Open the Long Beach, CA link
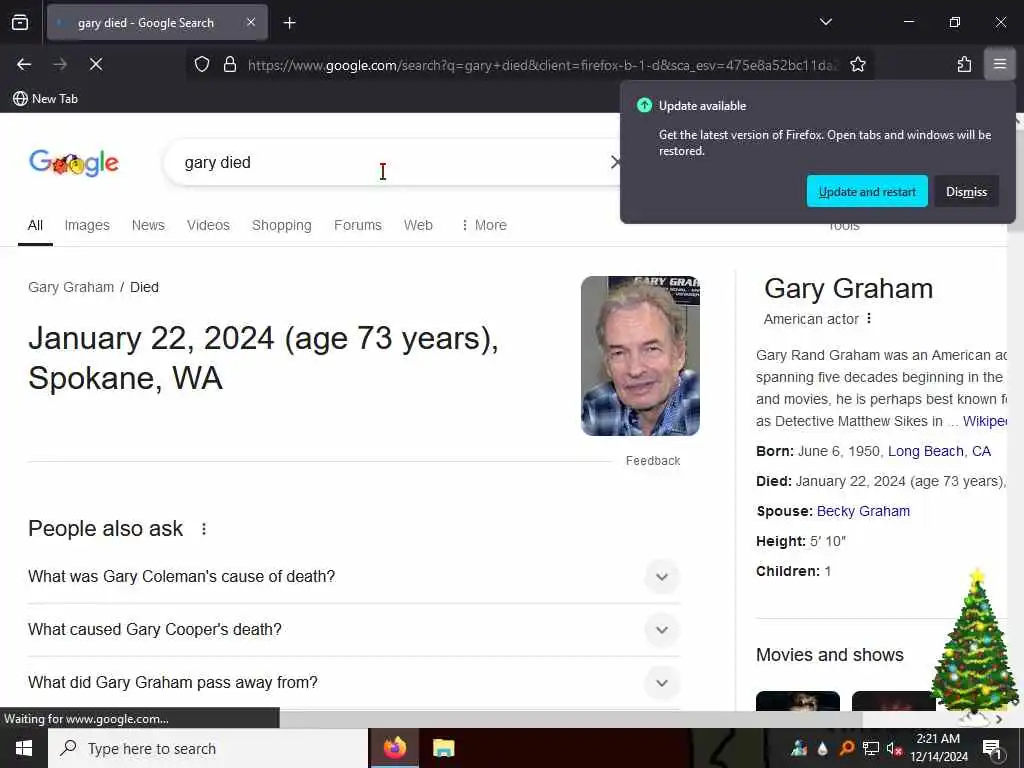This screenshot has height=768, width=1024. (939, 451)
